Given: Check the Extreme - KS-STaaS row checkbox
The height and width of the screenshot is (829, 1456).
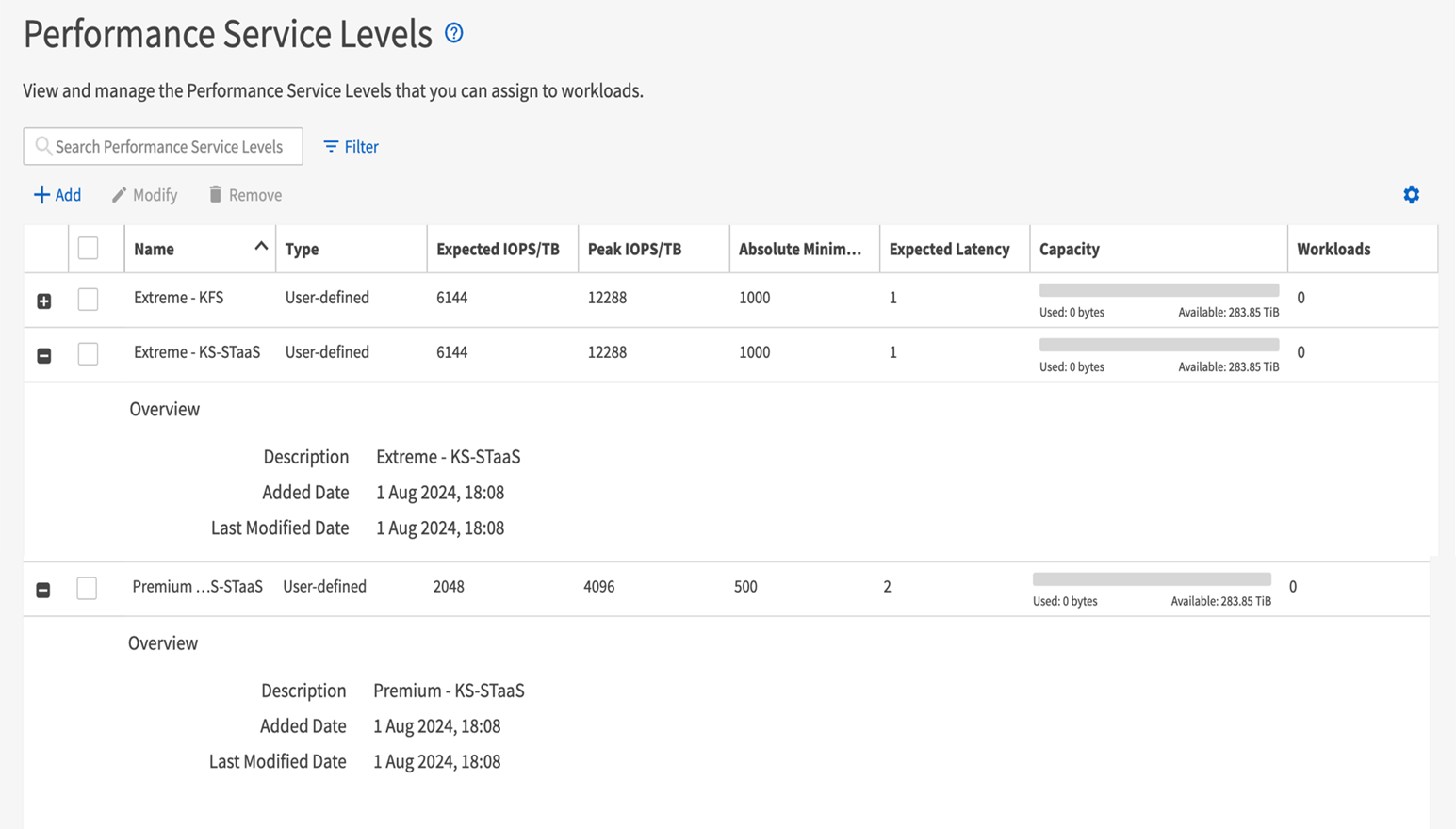Looking at the screenshot, I should pos(88,354).
